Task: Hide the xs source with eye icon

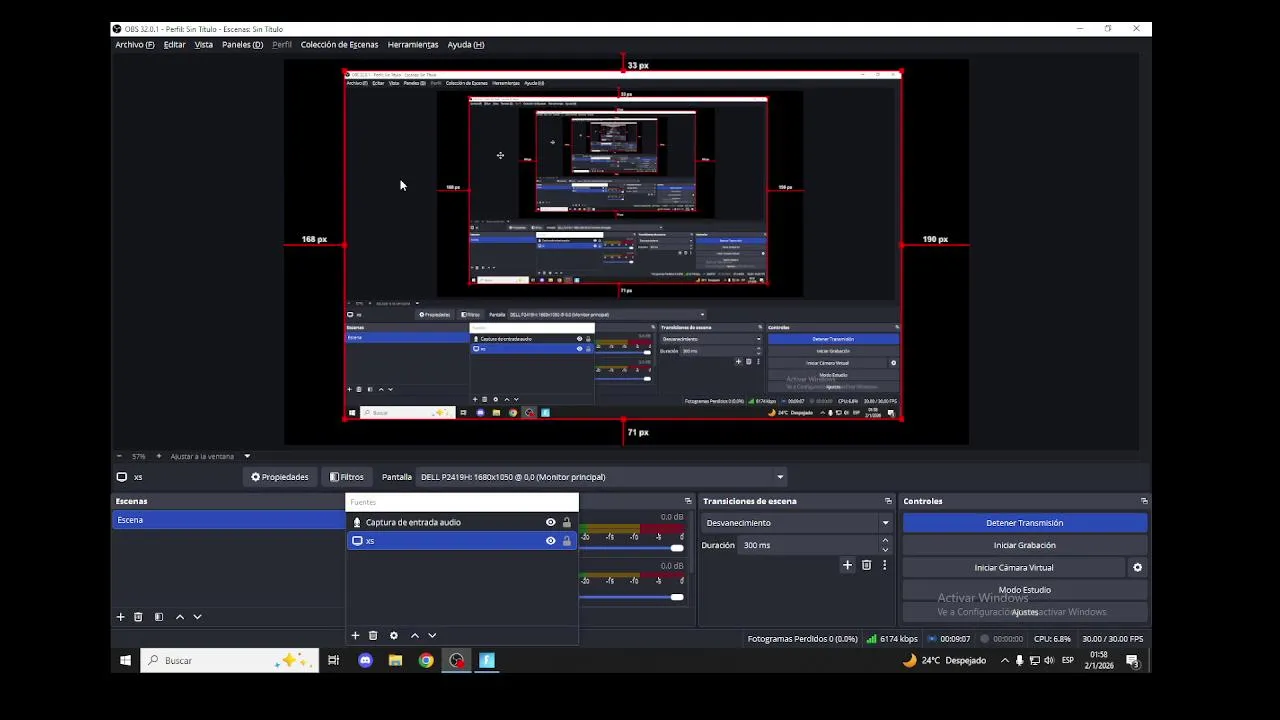Action: [550, 541]
